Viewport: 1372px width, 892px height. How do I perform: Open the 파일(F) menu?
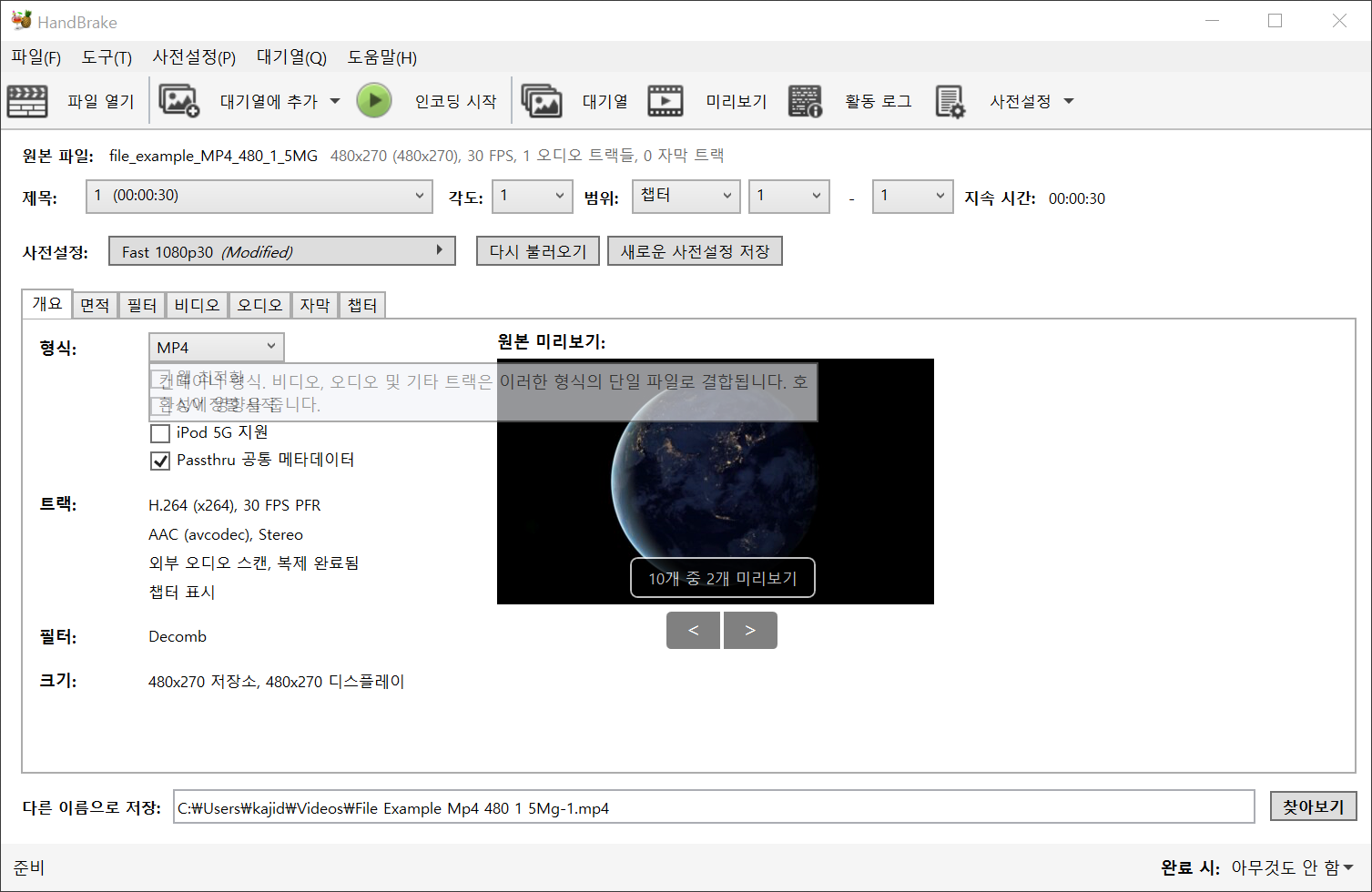coord(36,57)
